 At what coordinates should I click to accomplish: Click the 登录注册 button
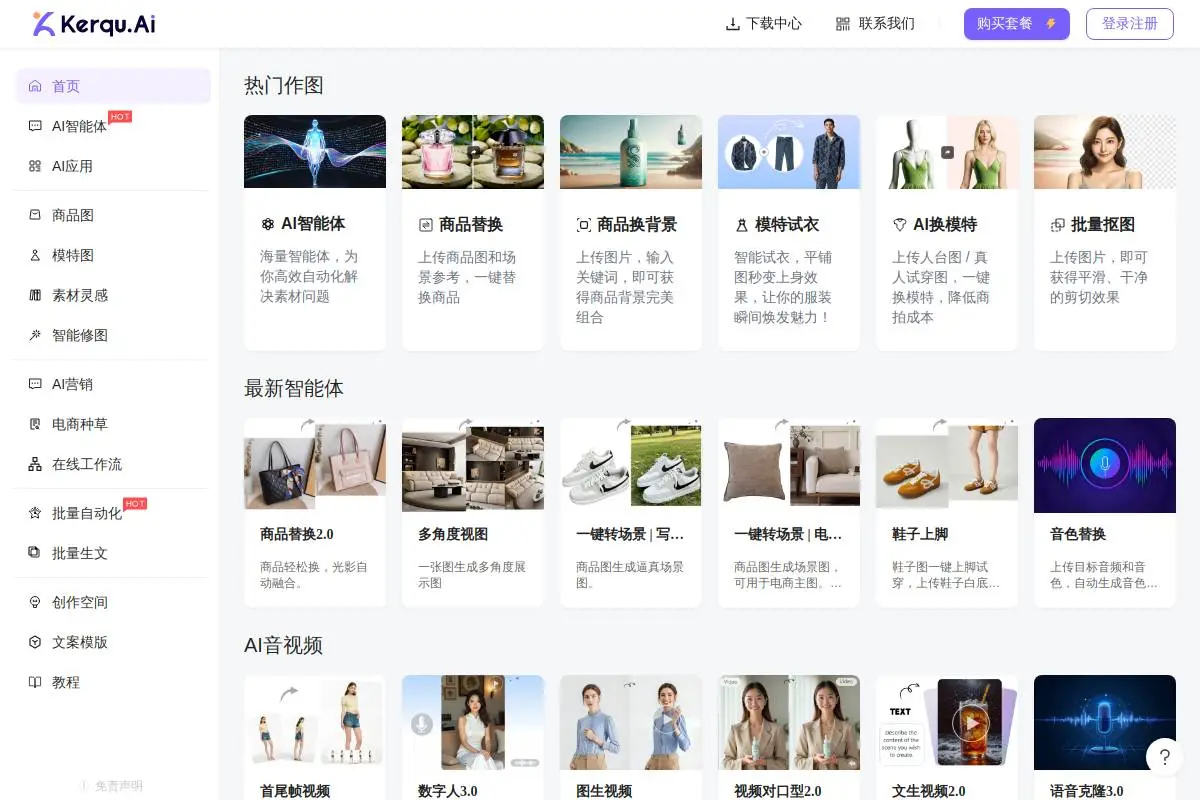tap(1129, 24)
